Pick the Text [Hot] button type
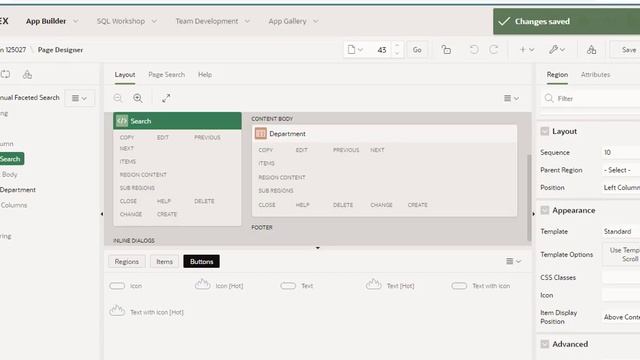The width and height of the screenshot is (640, 360). click(390, 285)
